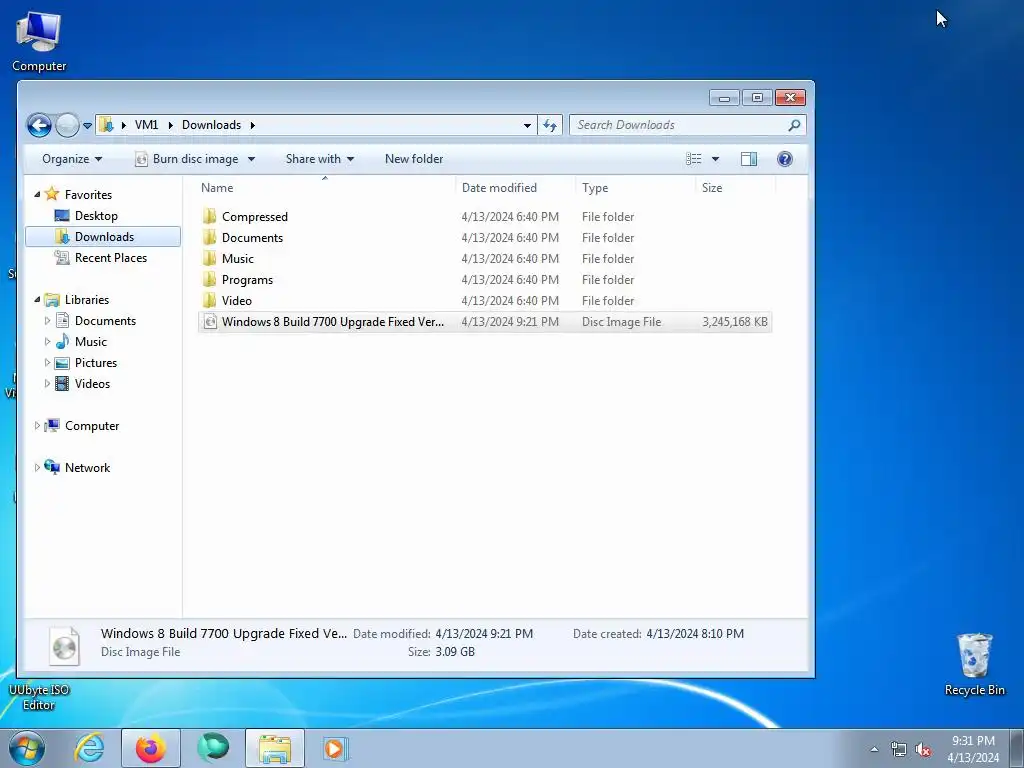This screenshot has height=768, width=1024.
Task: Expand the Music library node
Action: (x=47, y=342)
